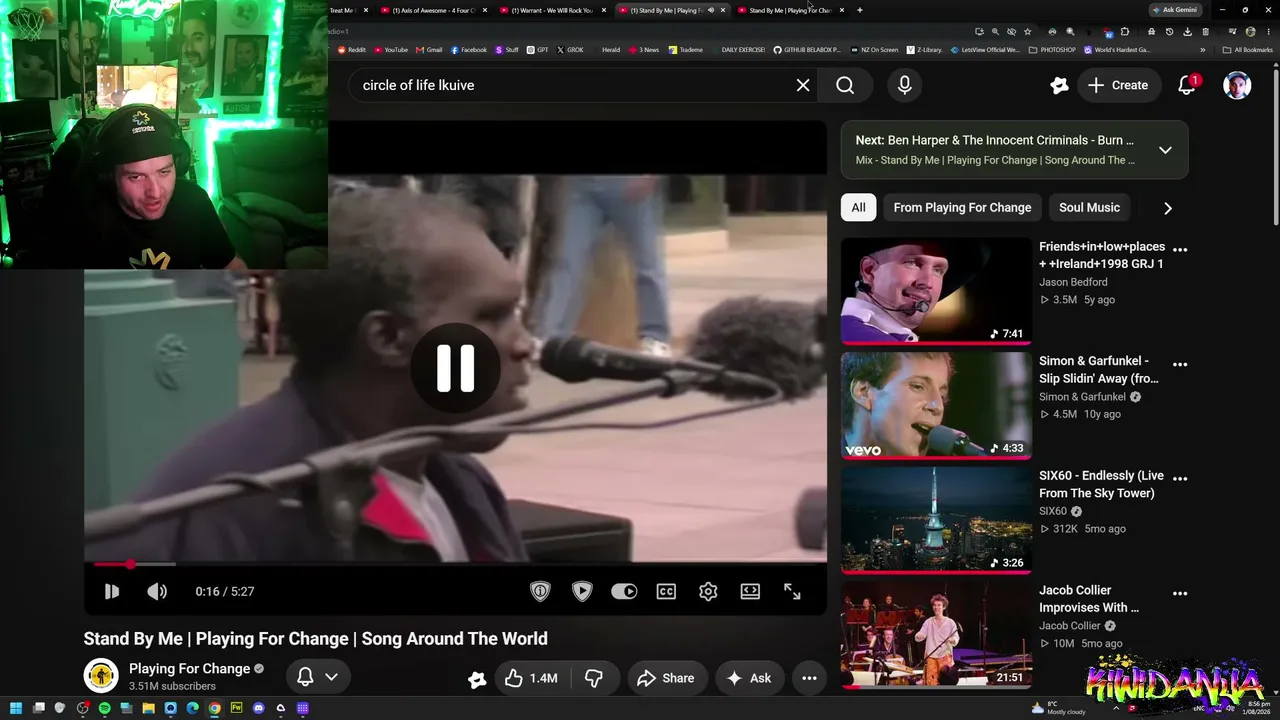Pause the video using the player bar button

click(x=112, y=591)
